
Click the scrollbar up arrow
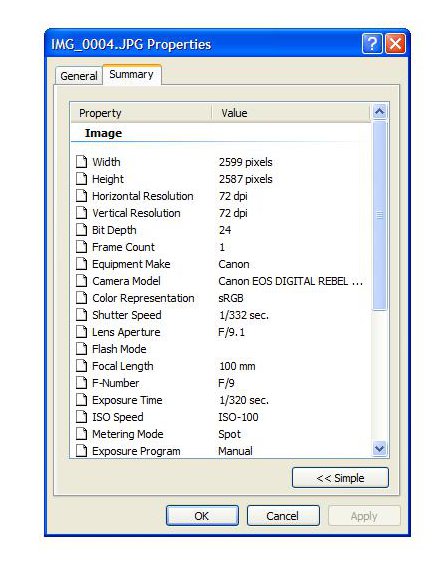(x=379, y=111)
